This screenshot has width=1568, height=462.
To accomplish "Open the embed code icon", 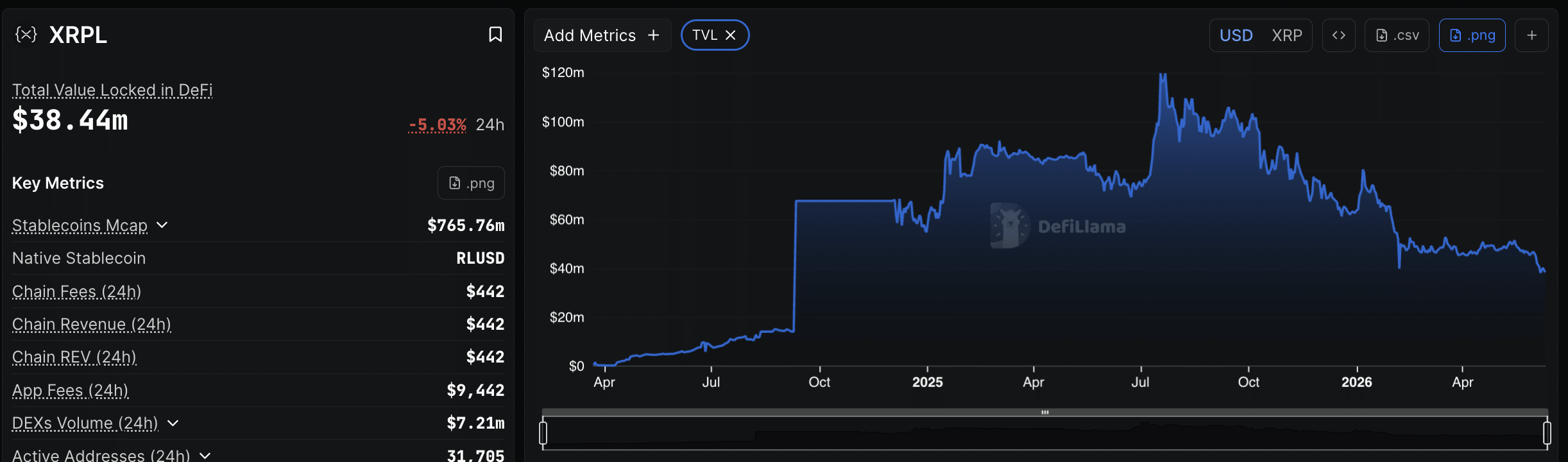I will tap(1339, 35).
